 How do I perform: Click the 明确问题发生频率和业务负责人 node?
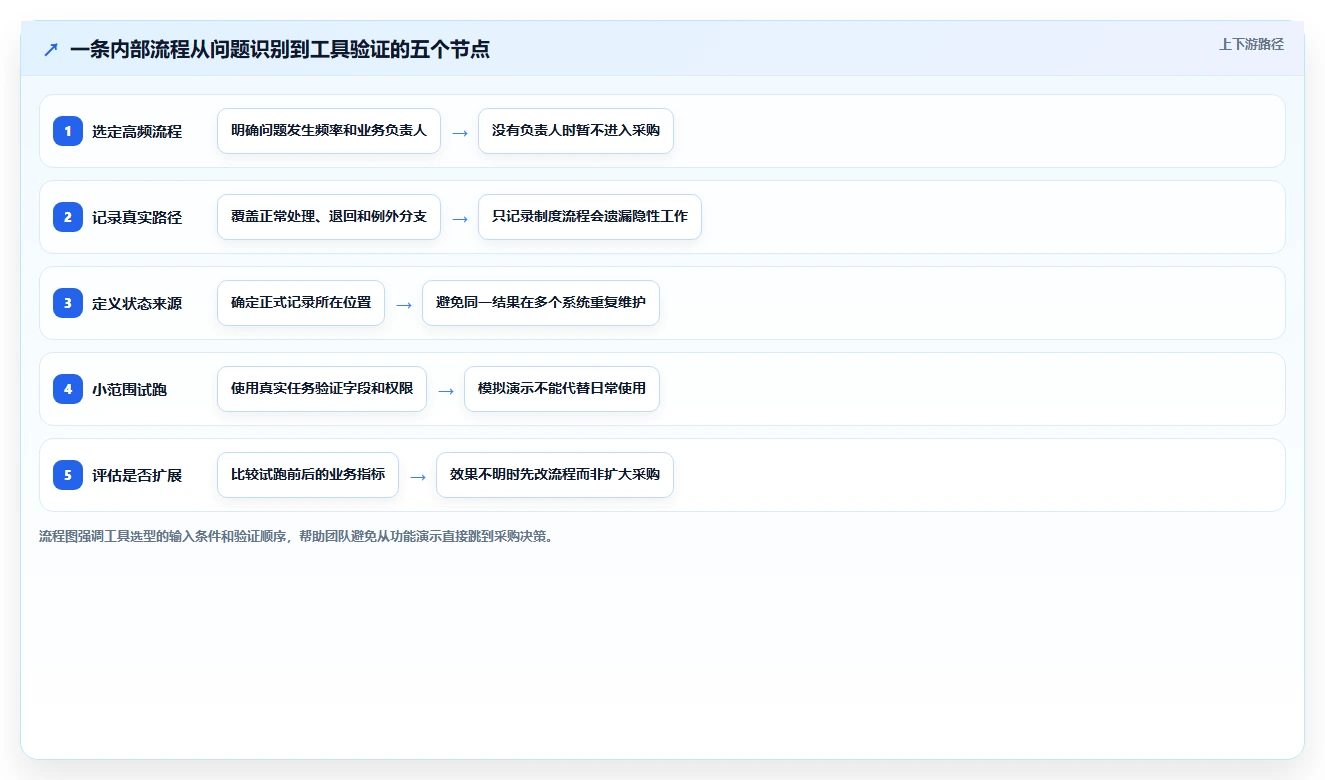[329, 131]
